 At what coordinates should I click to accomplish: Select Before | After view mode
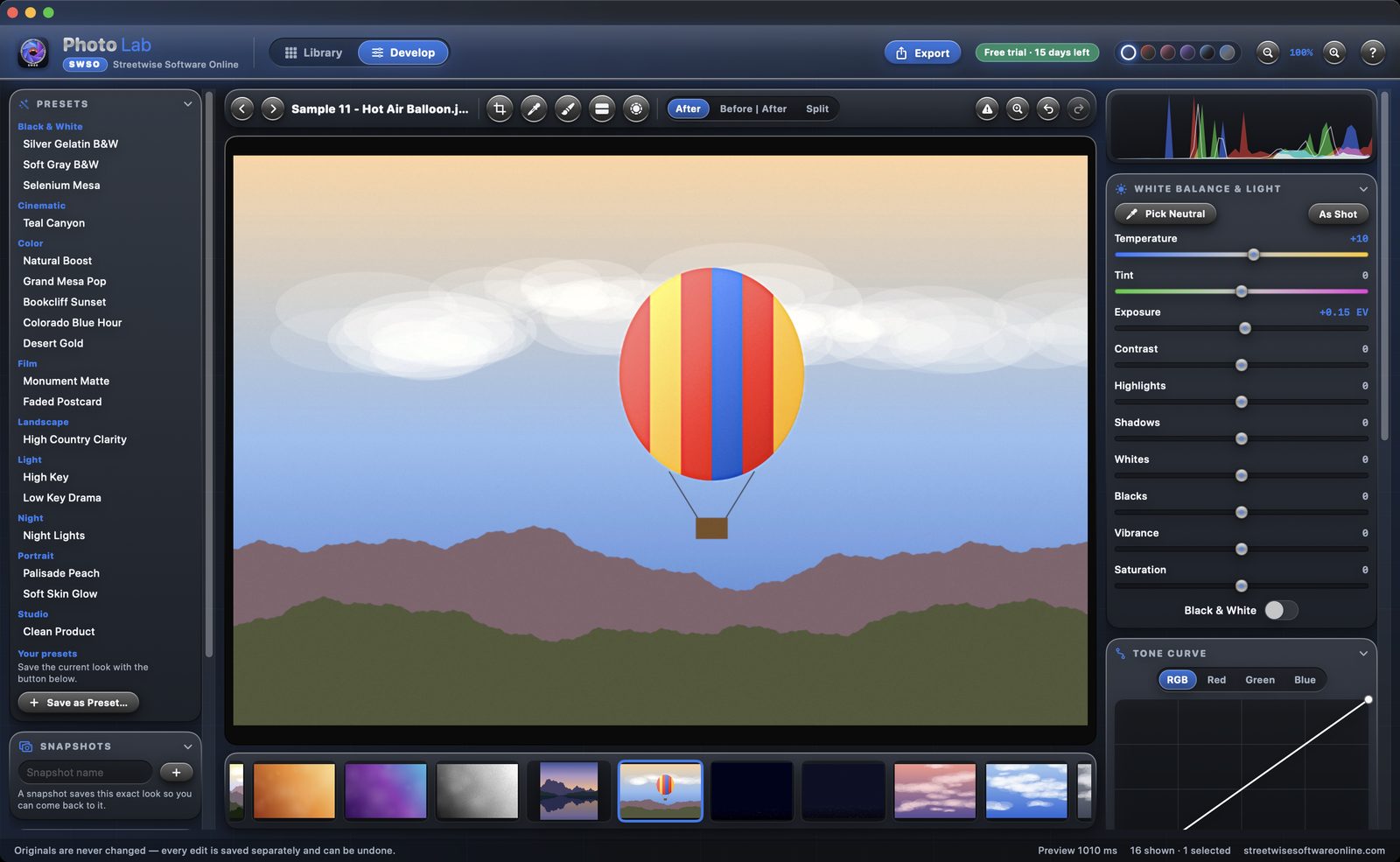pos(753,109)
